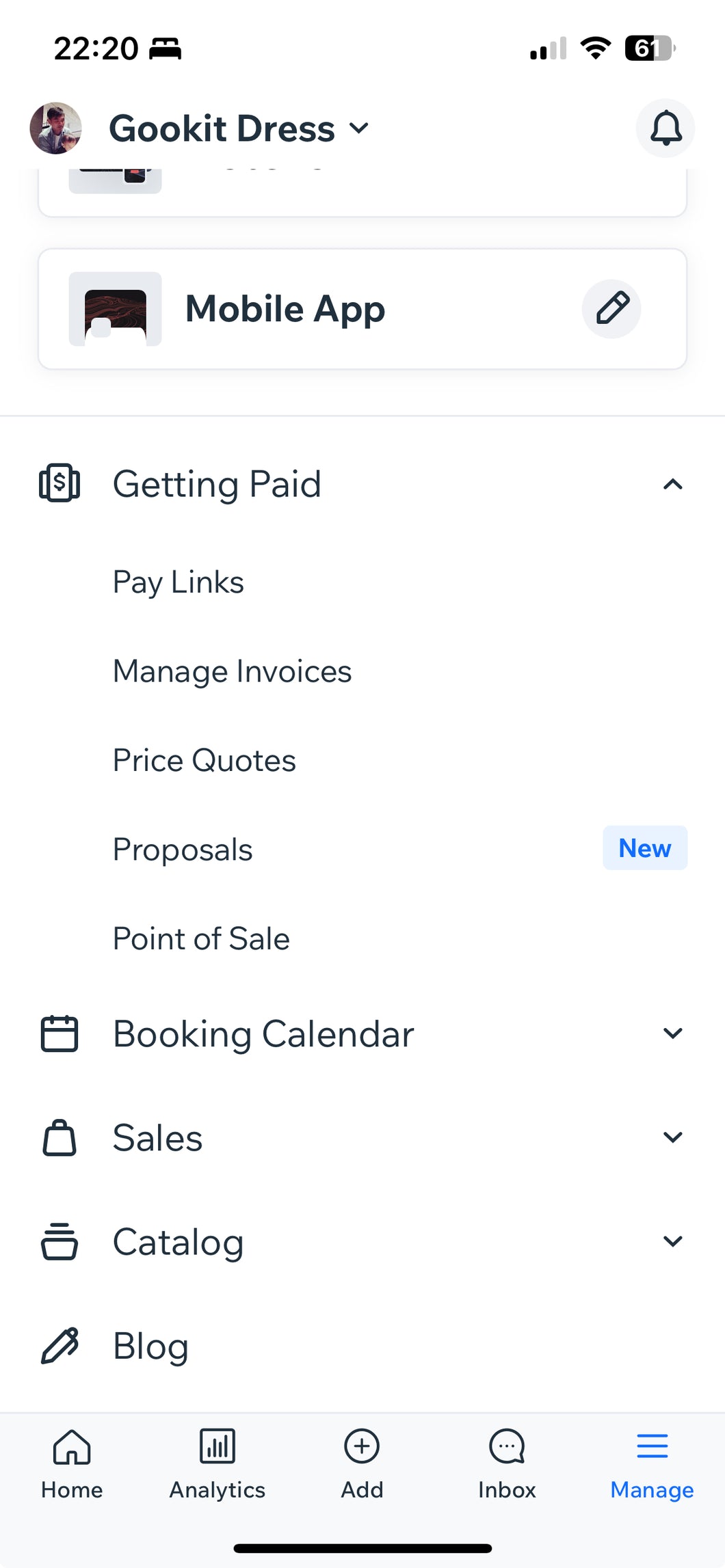
Task: Tap the Sales shopping bag icon
Action: [60, 1137]
